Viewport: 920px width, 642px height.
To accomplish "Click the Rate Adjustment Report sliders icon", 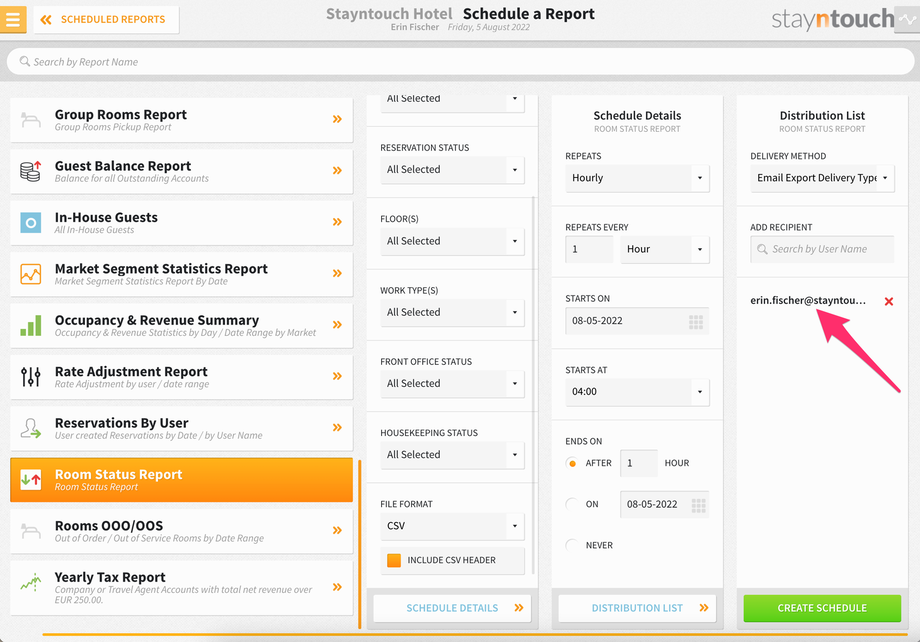I will click(x=31, y=376).
